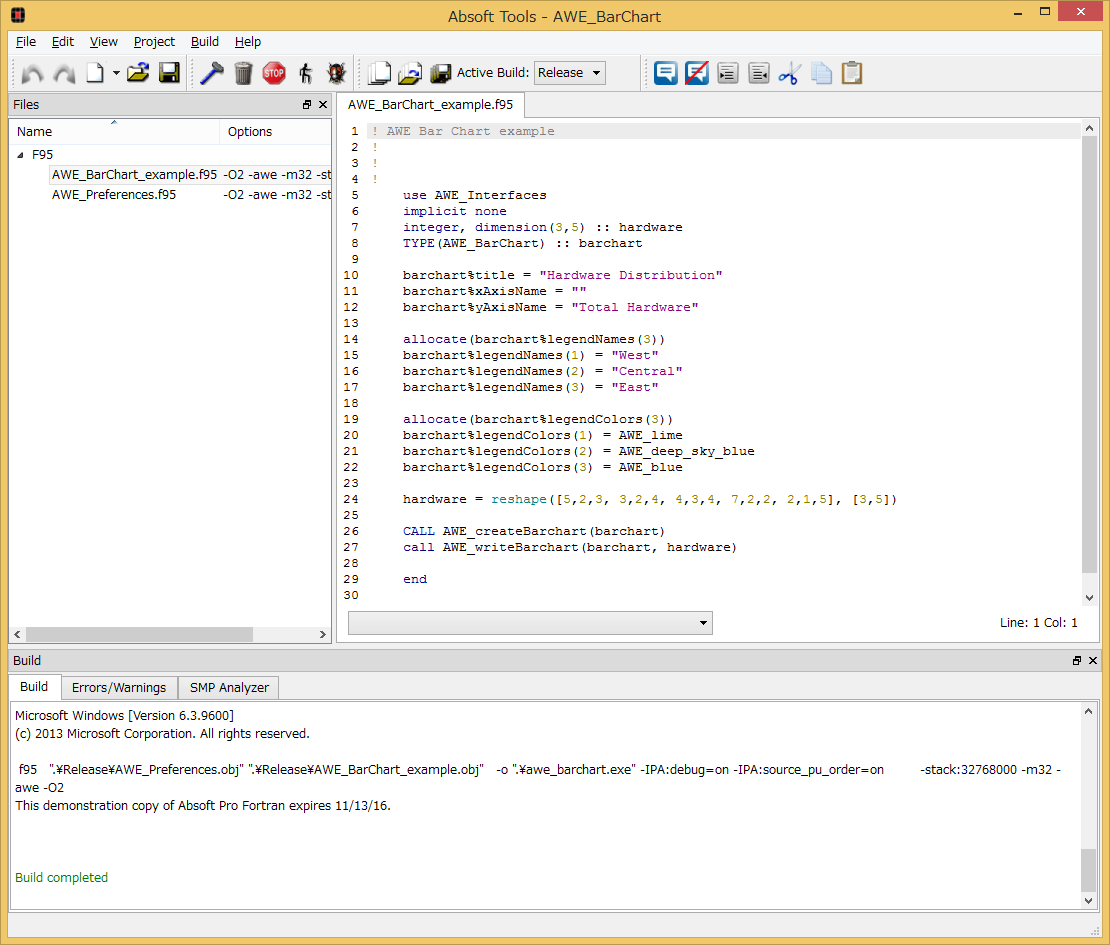Viewport: 1110px width, 945px height.
Task: Launch the debugger with the bug icon
Action: click(x=336, y=73)
